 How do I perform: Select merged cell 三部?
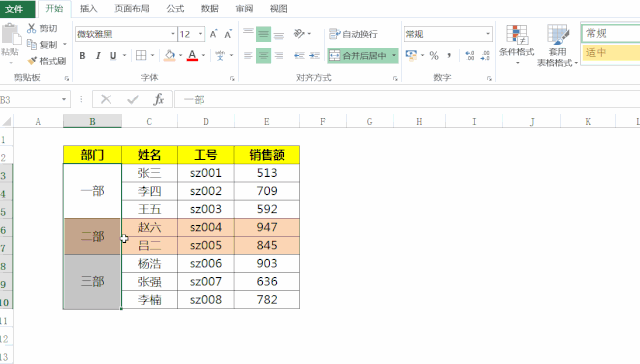[92, 282]
